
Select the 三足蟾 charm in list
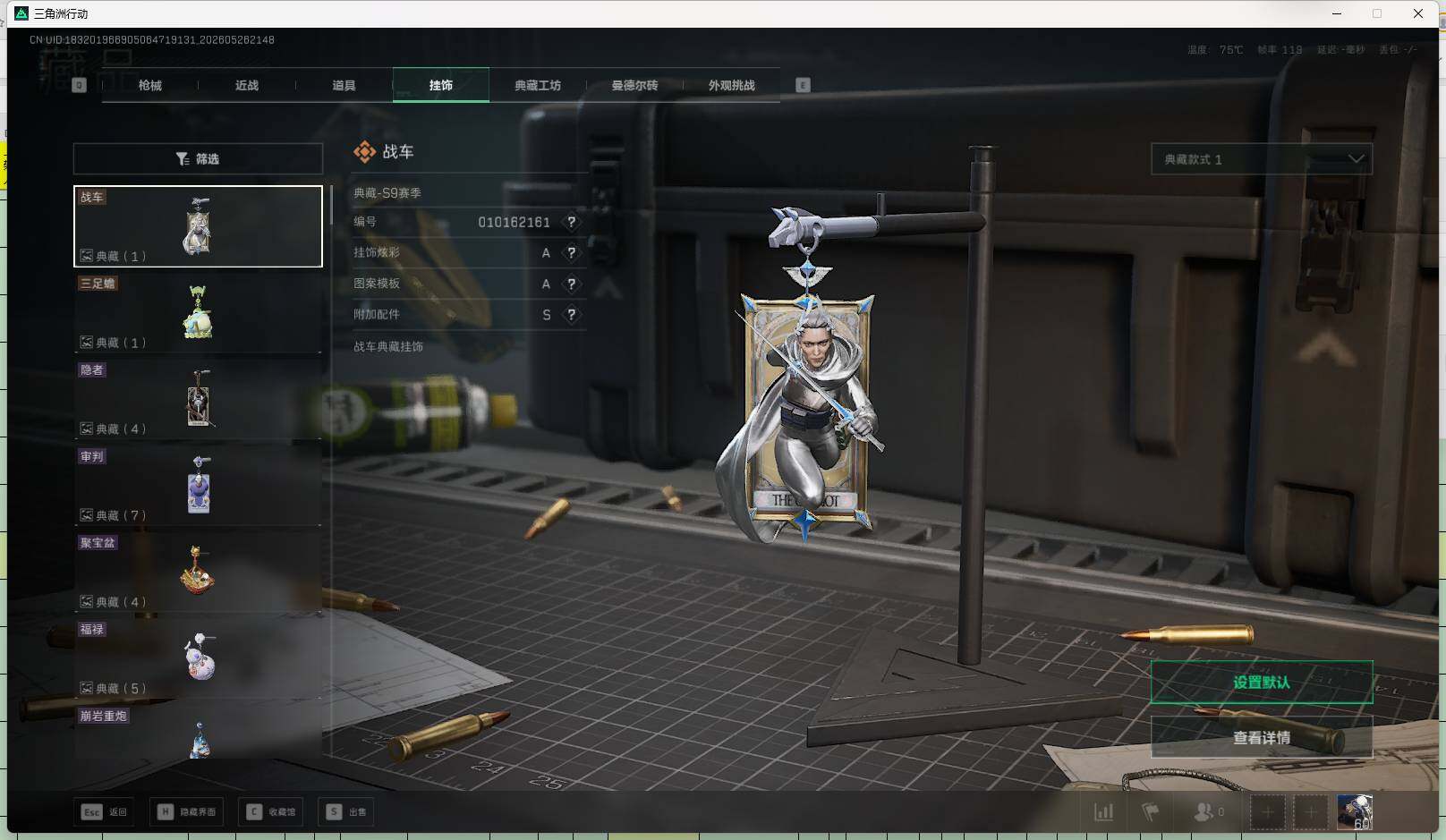[198, 312]
